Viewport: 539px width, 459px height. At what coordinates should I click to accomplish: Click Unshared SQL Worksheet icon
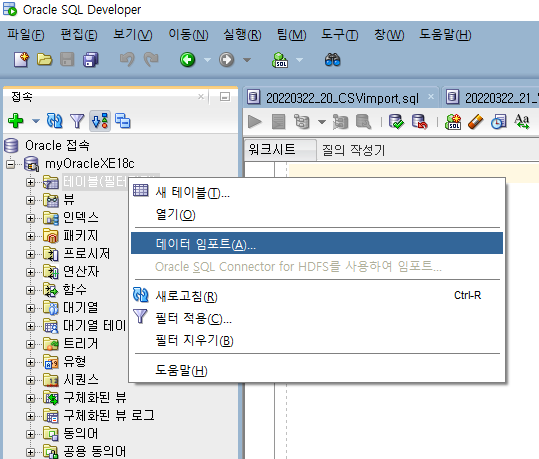click(x=453, y=122)
